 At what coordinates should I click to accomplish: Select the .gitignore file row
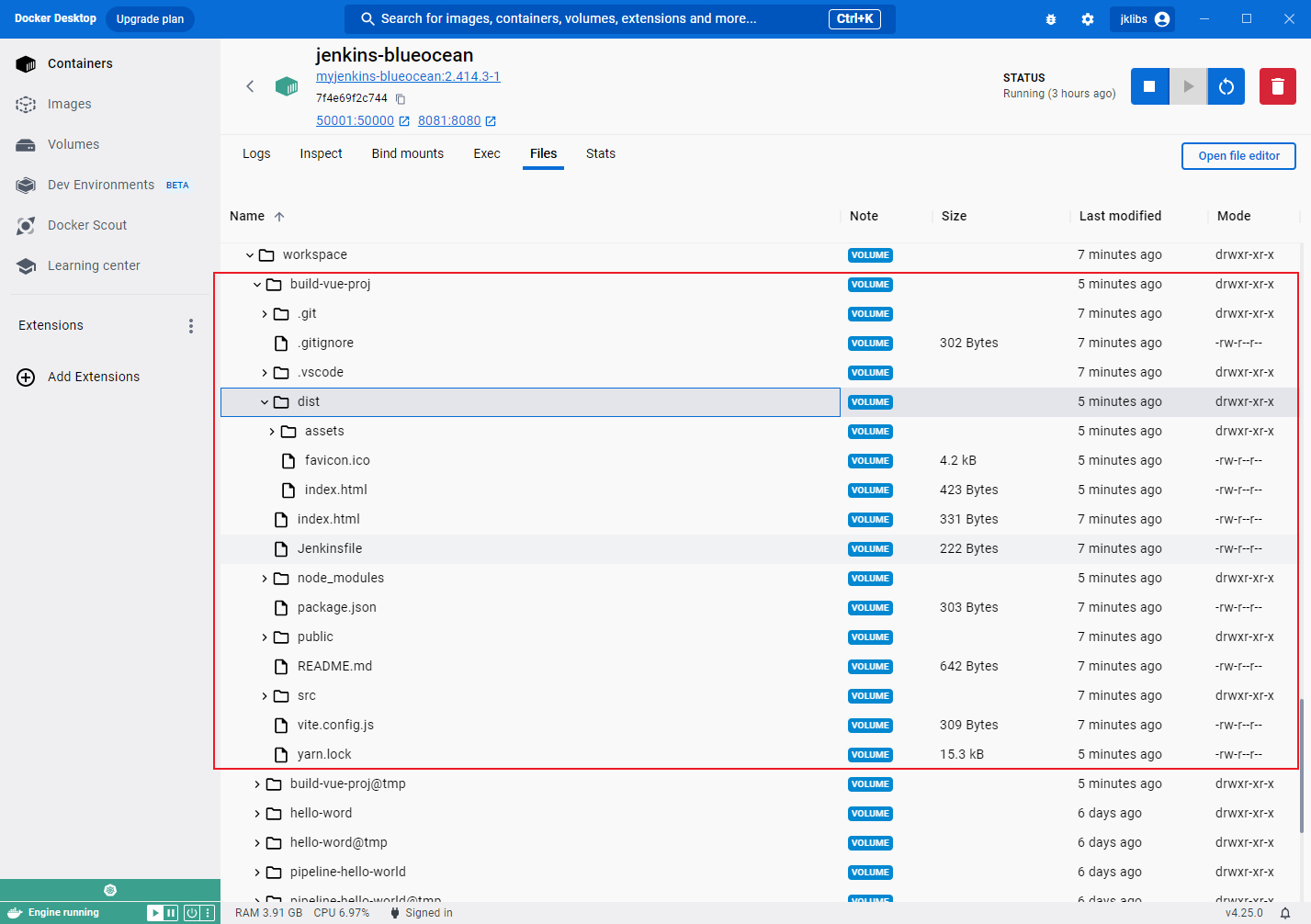(x=759, y=344)
